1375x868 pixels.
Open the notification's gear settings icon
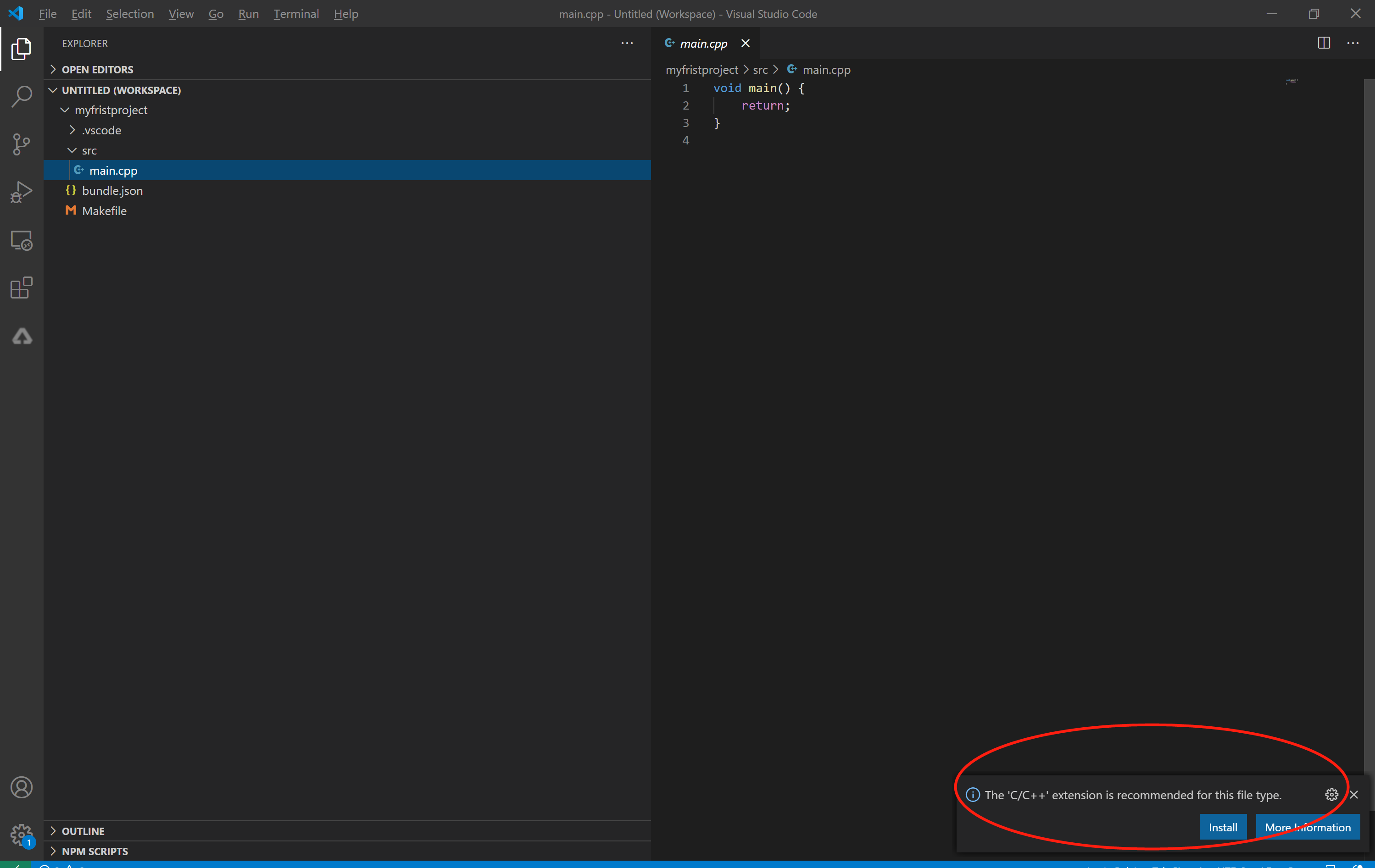click(1331, 794)
